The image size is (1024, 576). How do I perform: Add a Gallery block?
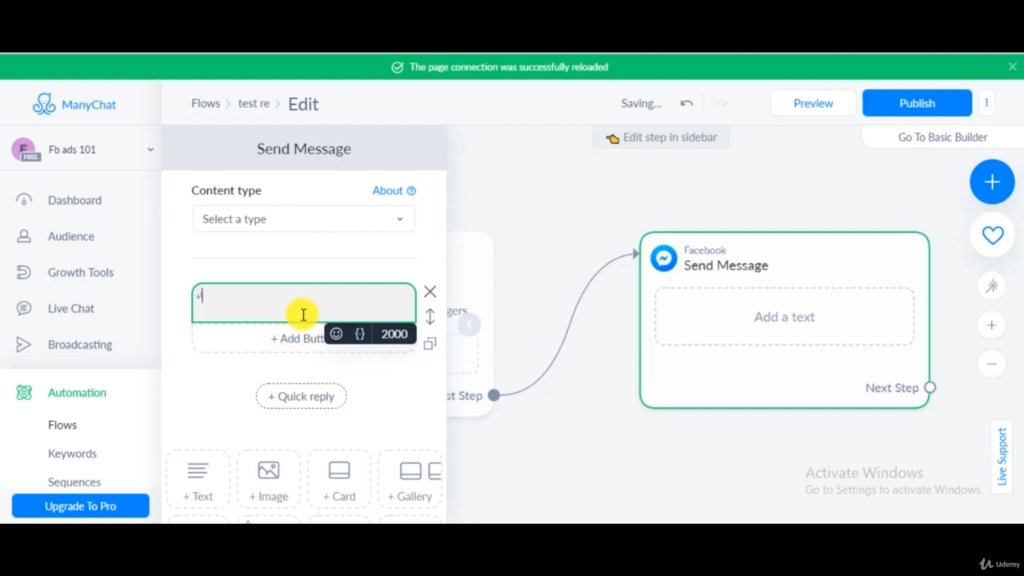click(410, 480)
